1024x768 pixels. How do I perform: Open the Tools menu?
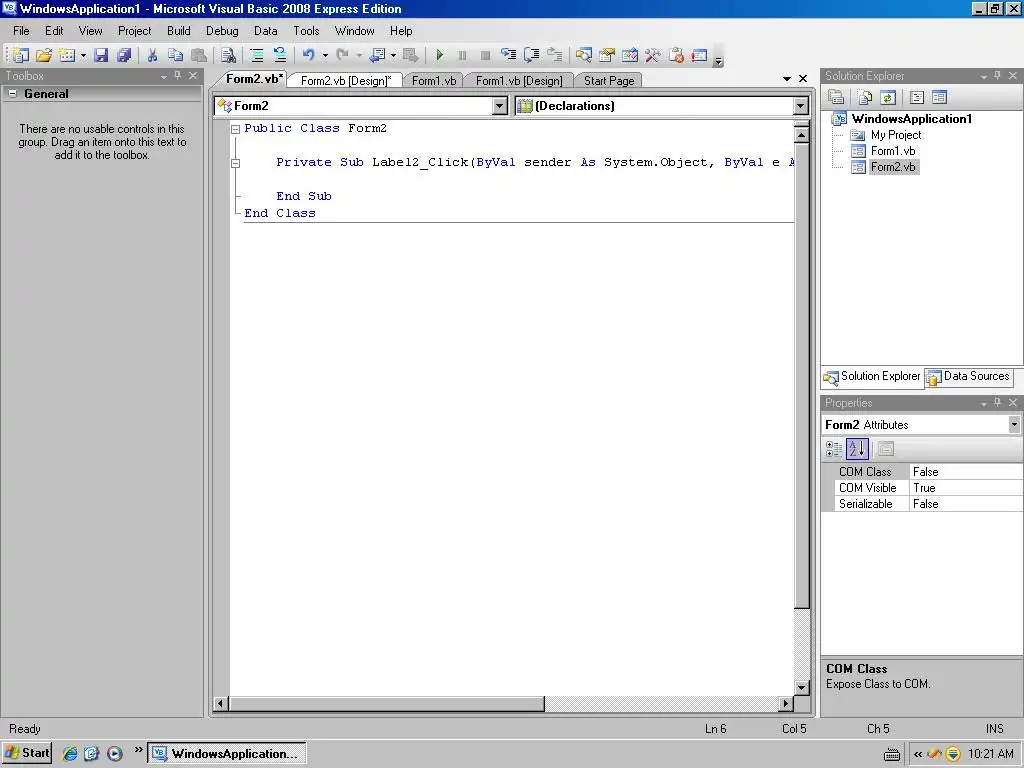306,31
